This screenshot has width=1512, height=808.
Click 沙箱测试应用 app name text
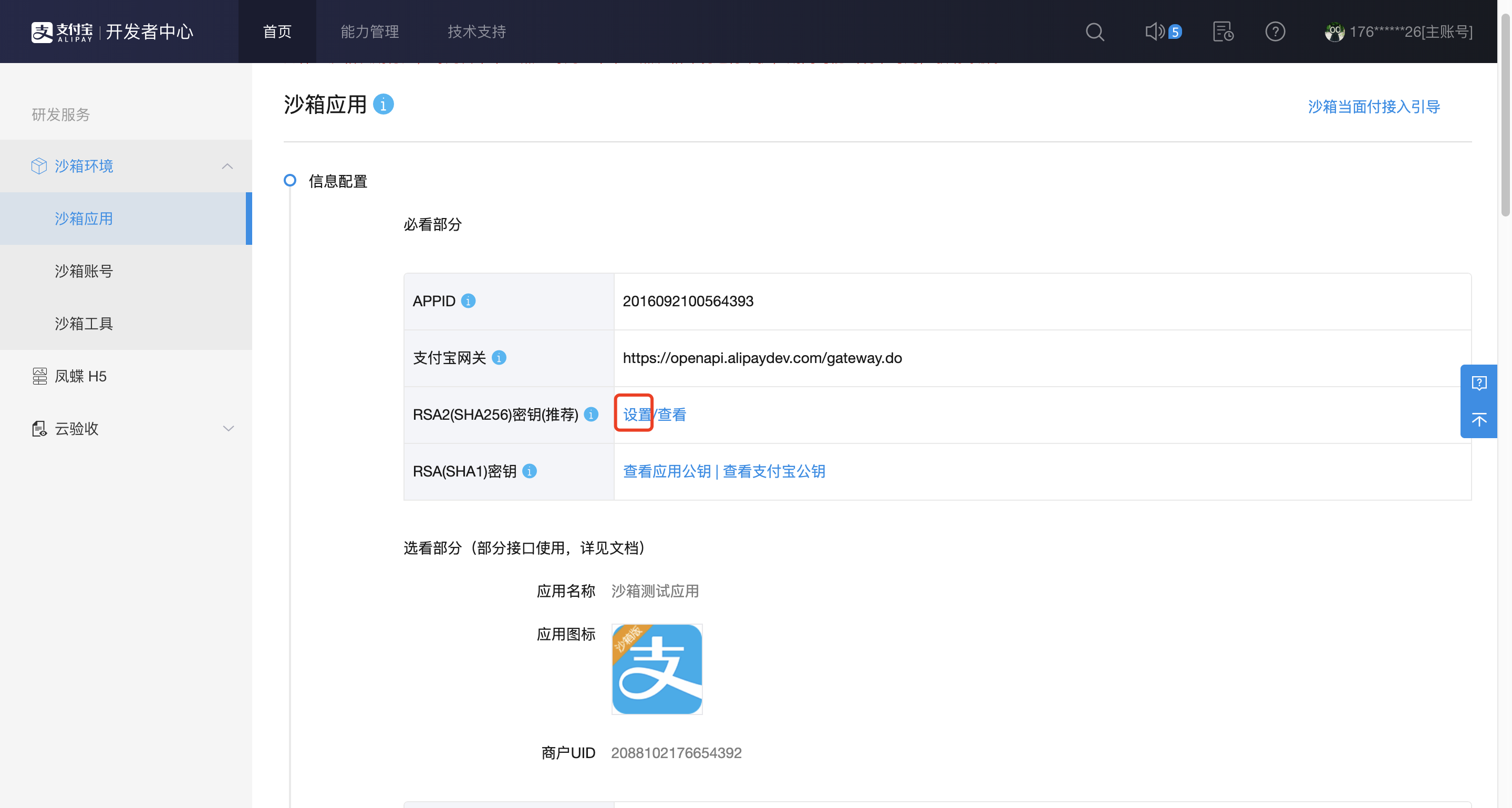(x=655, y=591)
